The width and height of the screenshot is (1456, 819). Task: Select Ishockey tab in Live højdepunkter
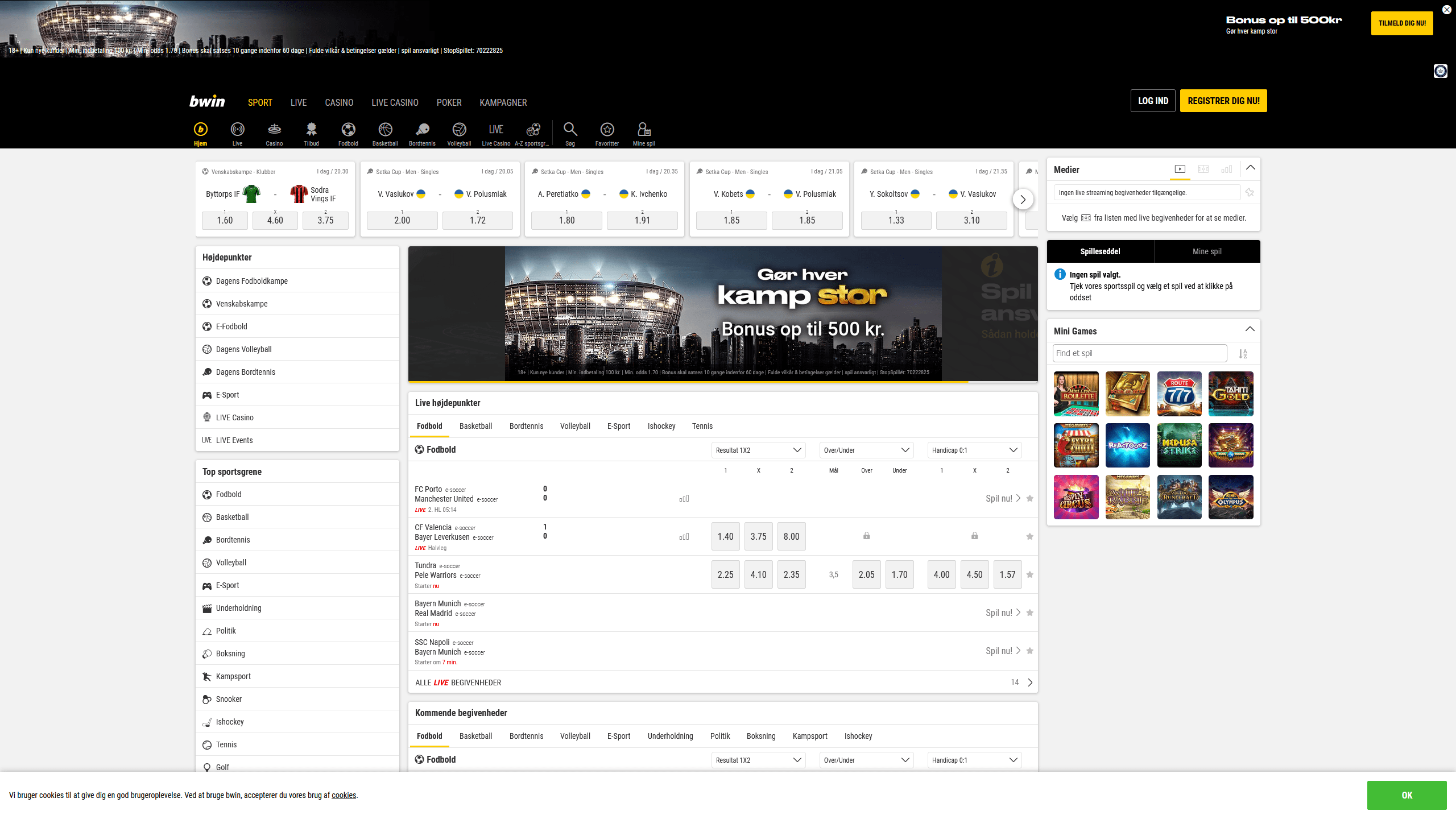click(661, 426)
